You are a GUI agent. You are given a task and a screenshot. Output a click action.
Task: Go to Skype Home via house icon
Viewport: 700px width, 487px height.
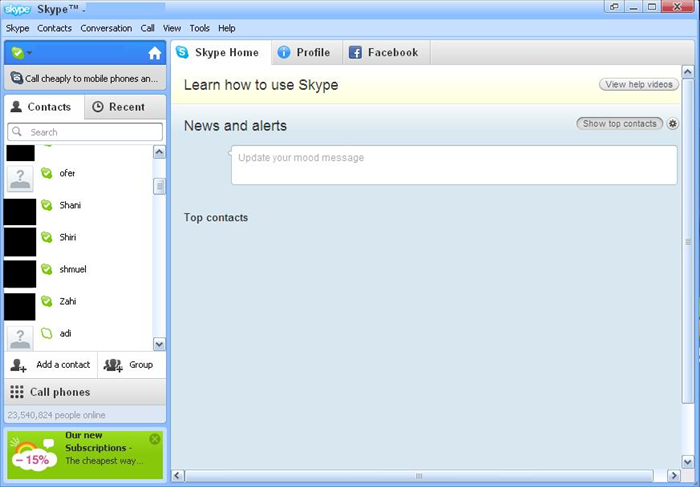tap(154, 53)
